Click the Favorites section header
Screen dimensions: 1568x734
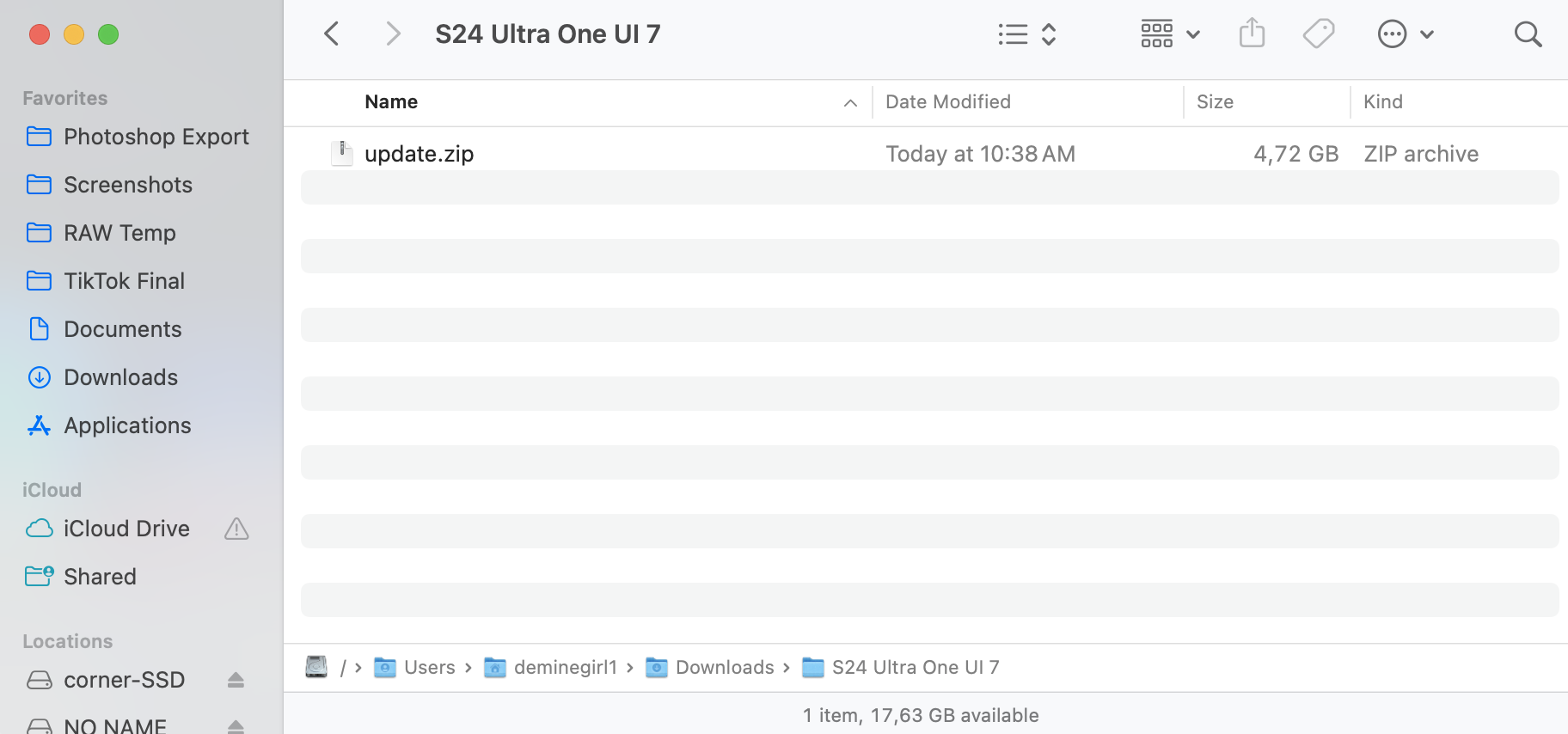tap(64, 98)
